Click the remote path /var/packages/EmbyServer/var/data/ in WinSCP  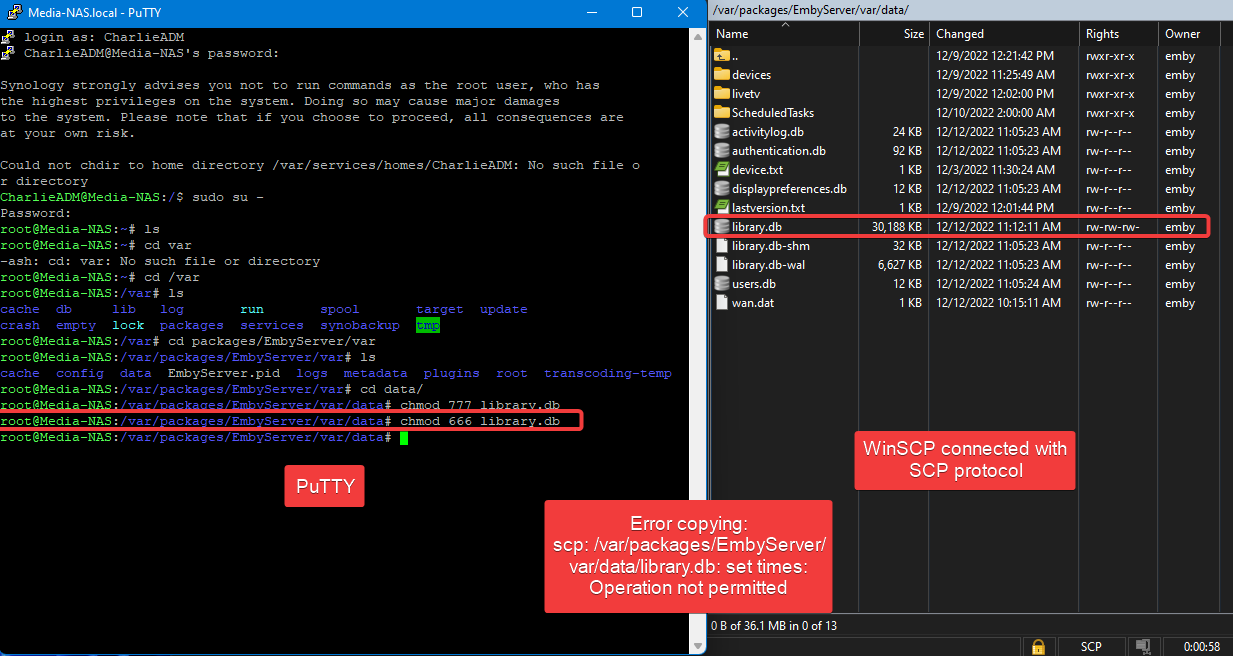[811, 10]
